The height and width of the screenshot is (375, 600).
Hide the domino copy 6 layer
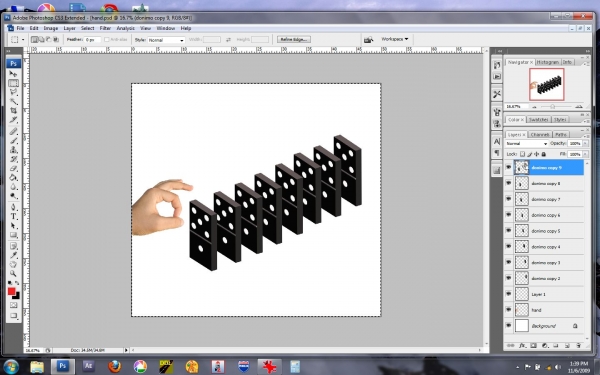[508, 215]
